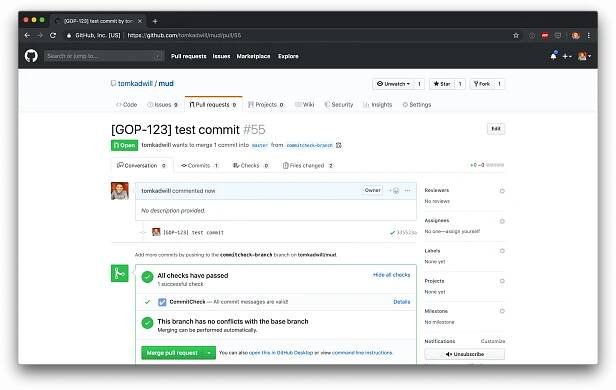Fork the repository
616x390 pixels.
pos(482,84)
